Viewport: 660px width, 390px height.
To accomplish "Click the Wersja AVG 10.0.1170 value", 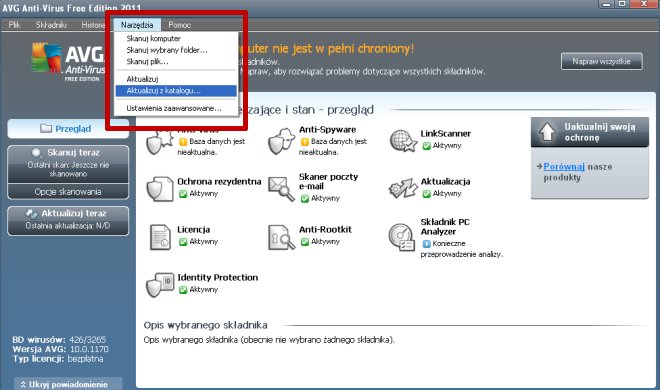I will pyautogui.click(x=89, y=349).
